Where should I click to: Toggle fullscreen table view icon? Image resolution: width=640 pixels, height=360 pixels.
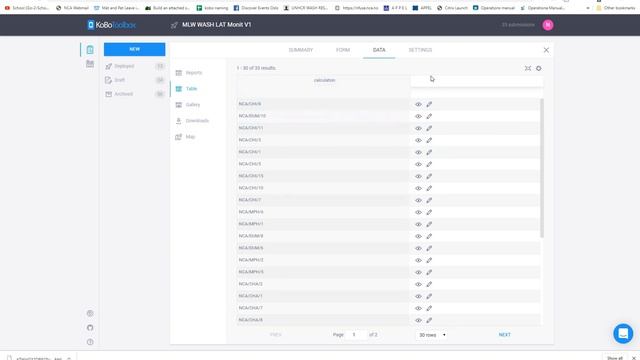(x=528, y=68)
